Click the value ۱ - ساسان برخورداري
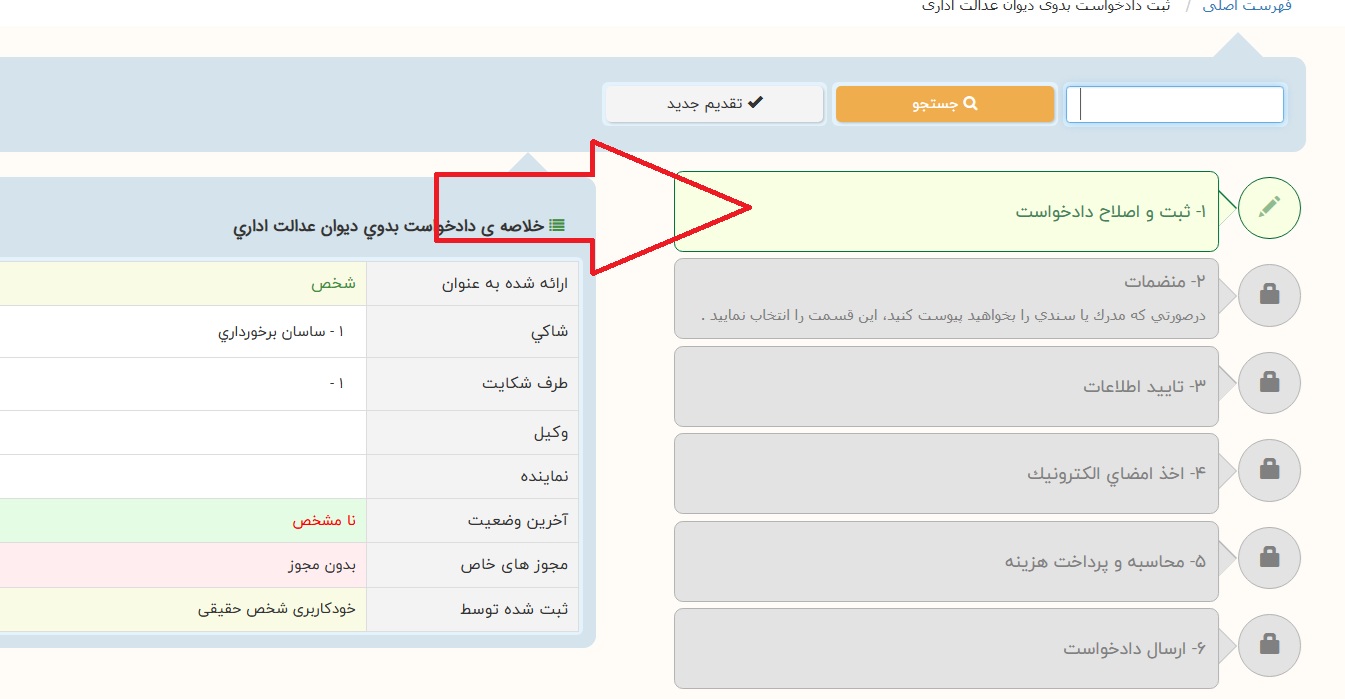 281,332
